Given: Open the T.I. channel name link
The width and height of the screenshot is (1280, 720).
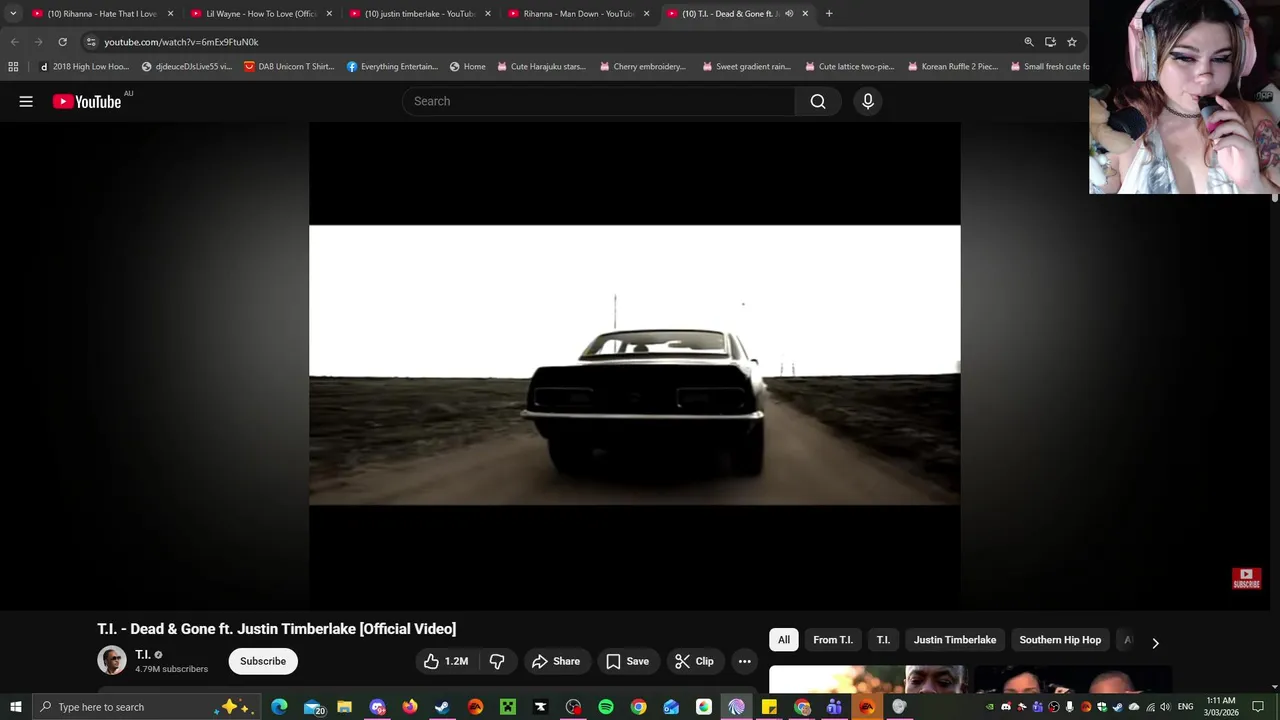Looking at the screenshot, I should pyautogui.click(x=142, y=655).
